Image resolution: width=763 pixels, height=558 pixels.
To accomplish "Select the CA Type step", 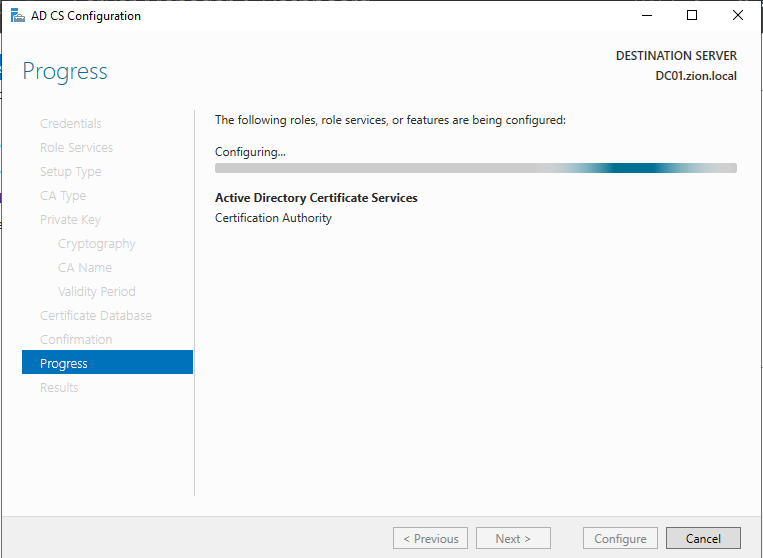I will coord(63,196).
